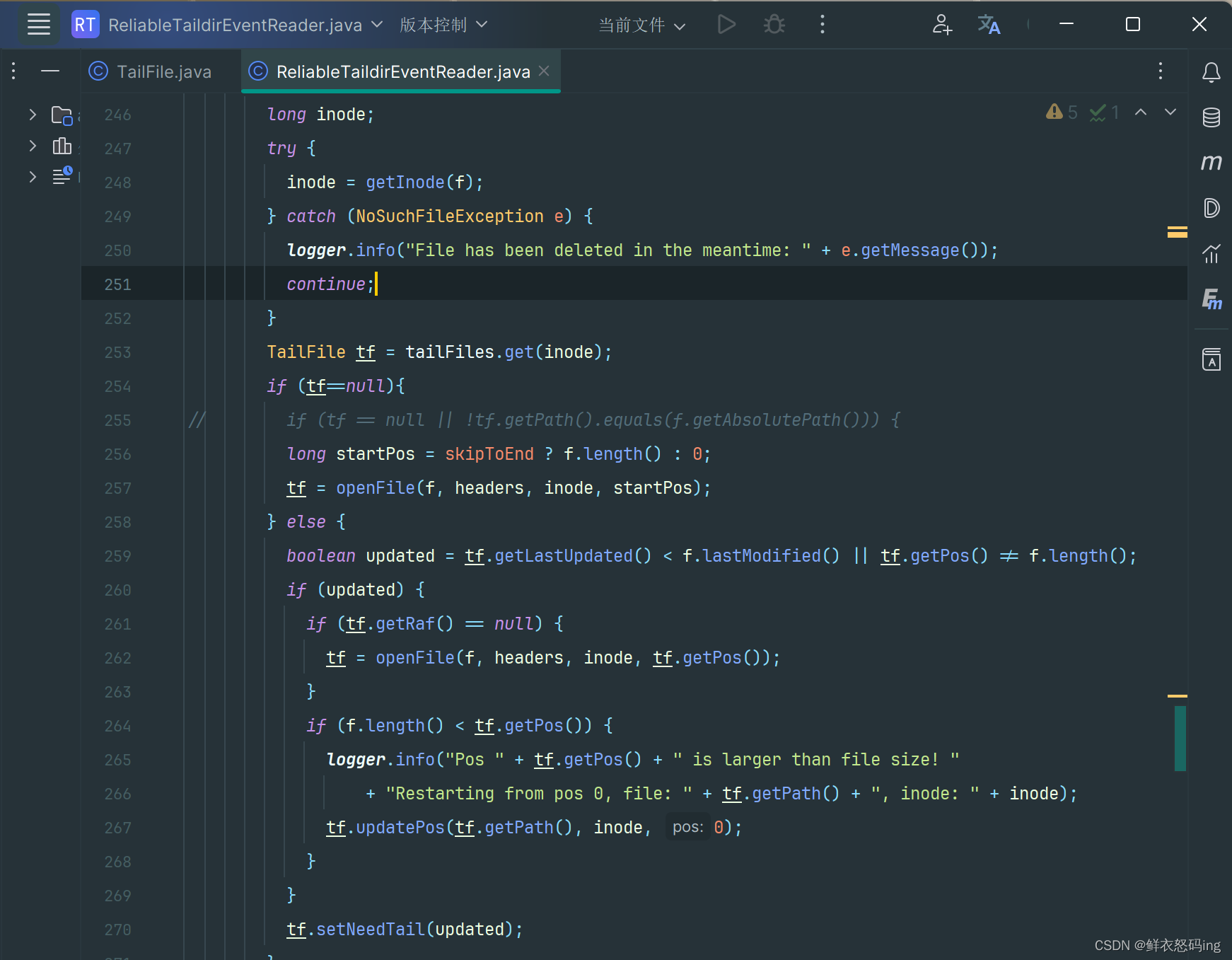The width and height of the screenshot is (1232, 960).
Task: Hide the project tool window panel
Action: coord(50,71)
